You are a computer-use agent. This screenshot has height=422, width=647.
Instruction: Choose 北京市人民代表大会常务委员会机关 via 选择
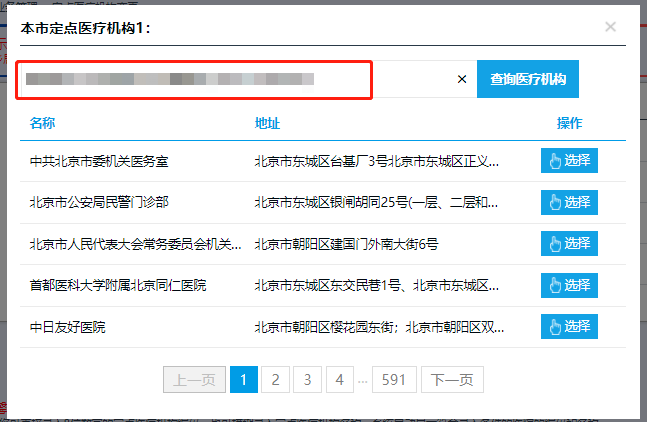click(x=569, y=243)
